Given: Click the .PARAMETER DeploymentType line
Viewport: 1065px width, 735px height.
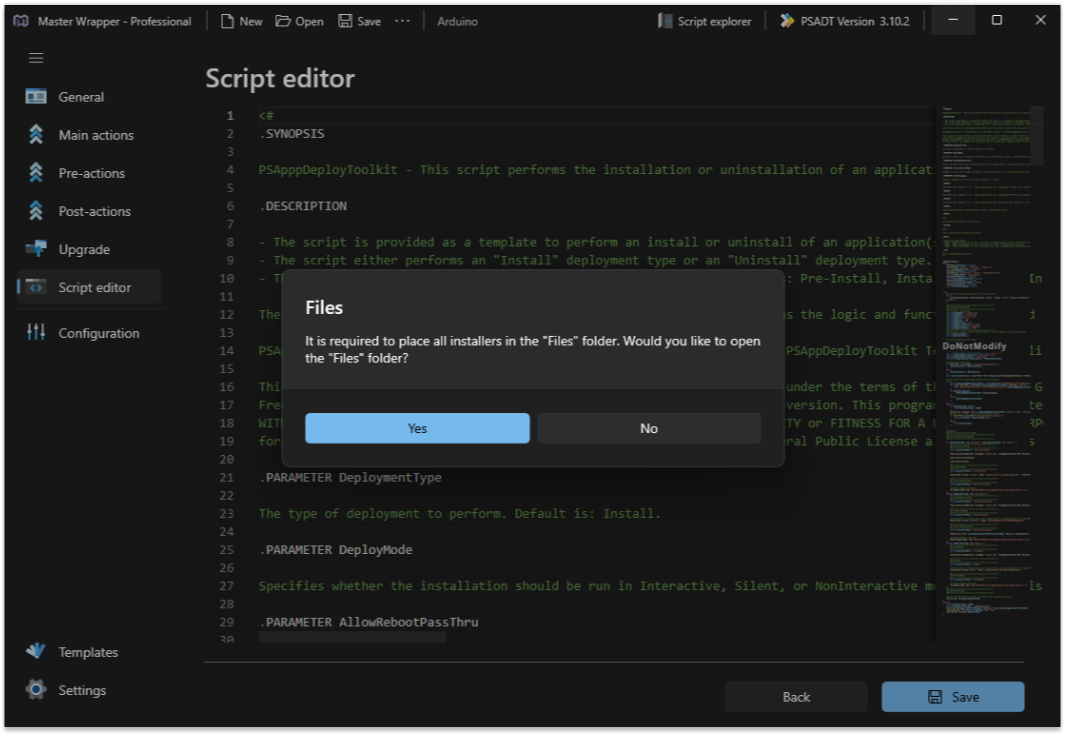Looking at the screenshot, I should [350, 478].
